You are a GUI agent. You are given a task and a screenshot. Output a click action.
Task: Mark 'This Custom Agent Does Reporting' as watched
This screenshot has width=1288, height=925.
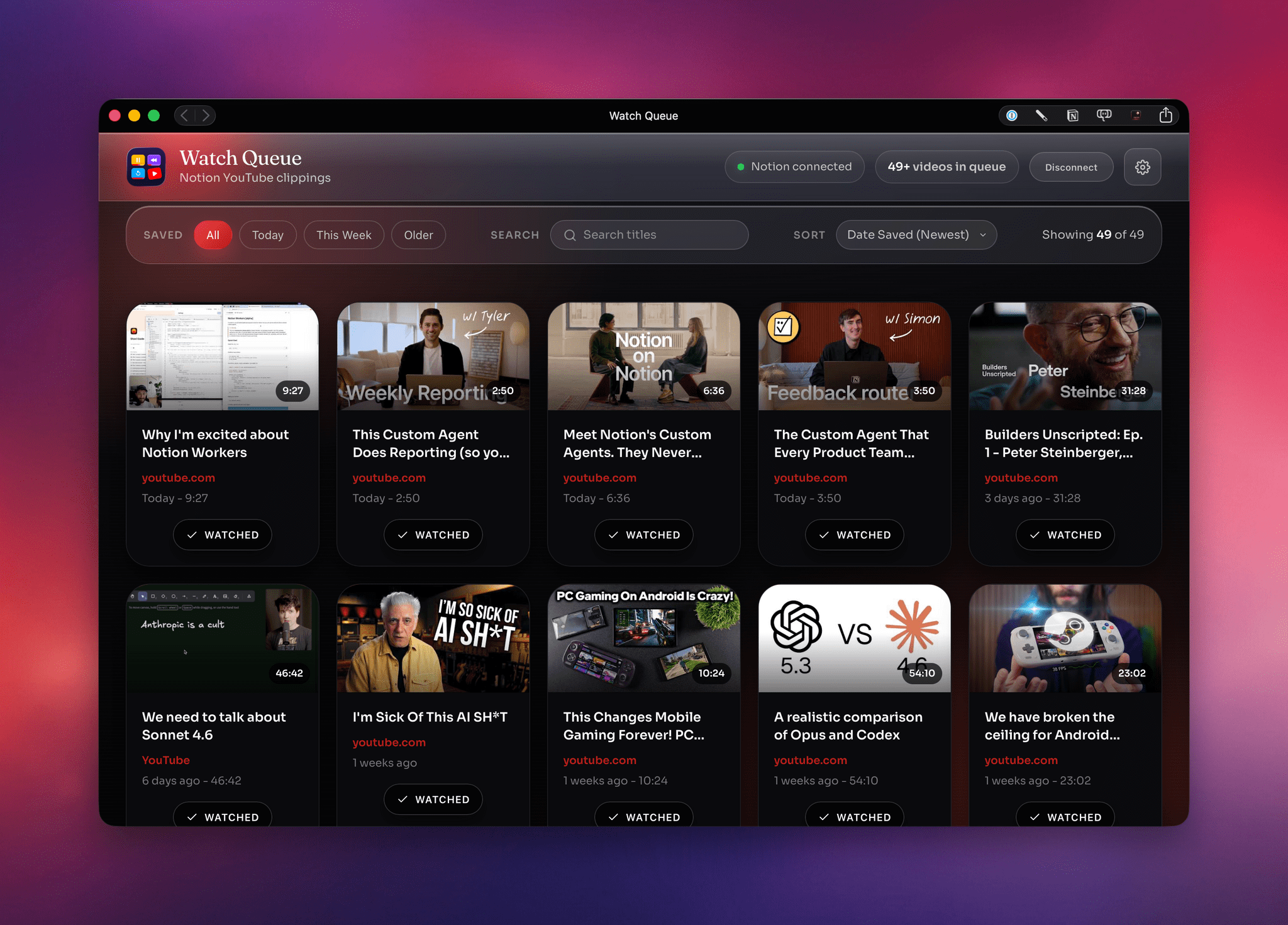[x=433, y=535]
